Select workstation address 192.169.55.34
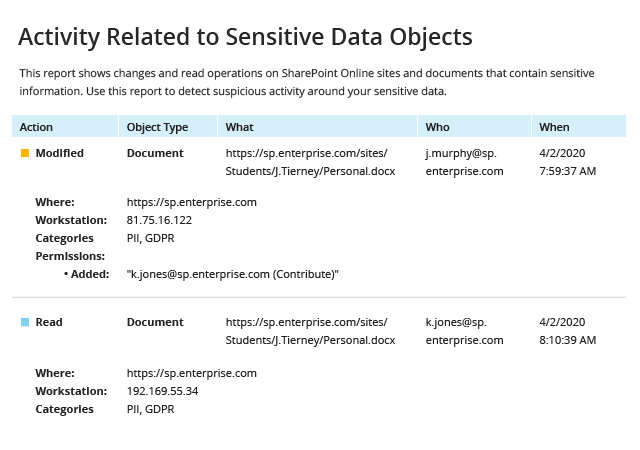Viewport: 640px width, 450px height. tap(162, 391)
